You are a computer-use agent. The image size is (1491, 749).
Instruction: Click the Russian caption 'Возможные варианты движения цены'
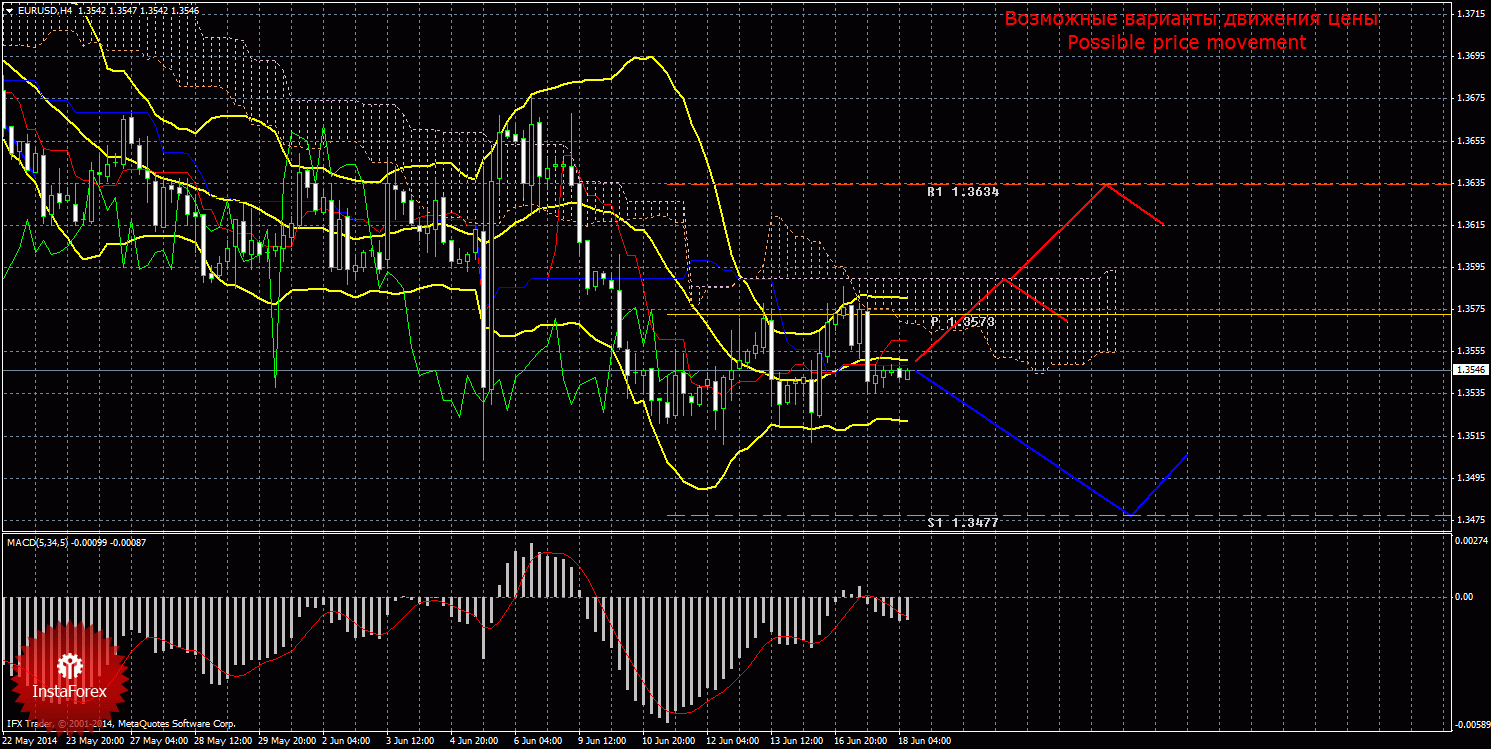coord(1191,19)
